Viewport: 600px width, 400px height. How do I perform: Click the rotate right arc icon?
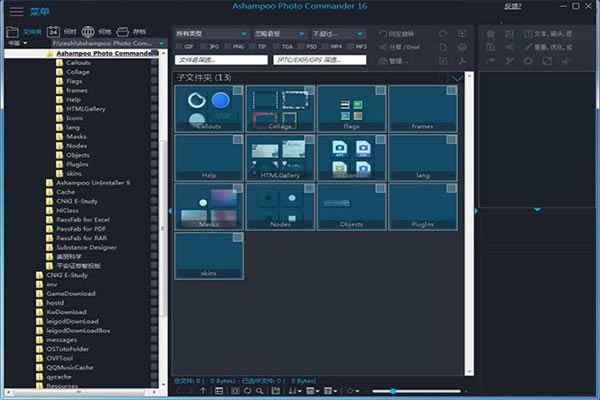tap(443, 34)
